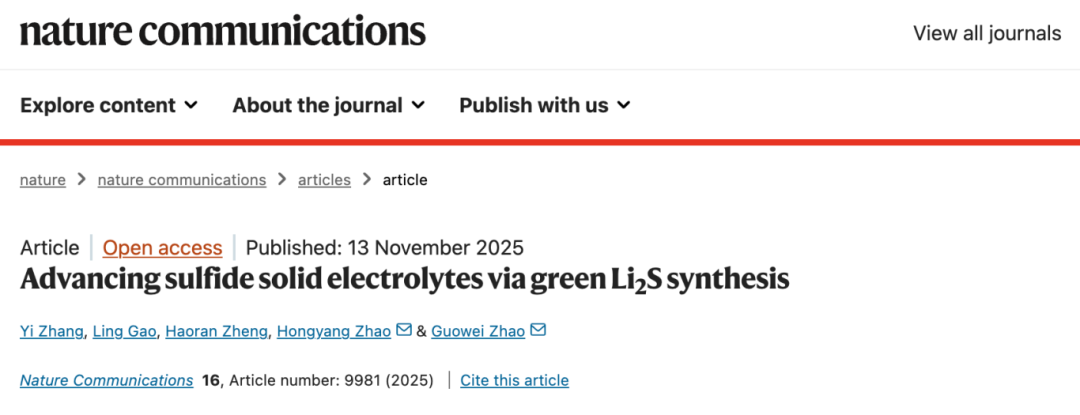Select author Ling Gao
1080x415 pixels.
click(x=124, y=331)
